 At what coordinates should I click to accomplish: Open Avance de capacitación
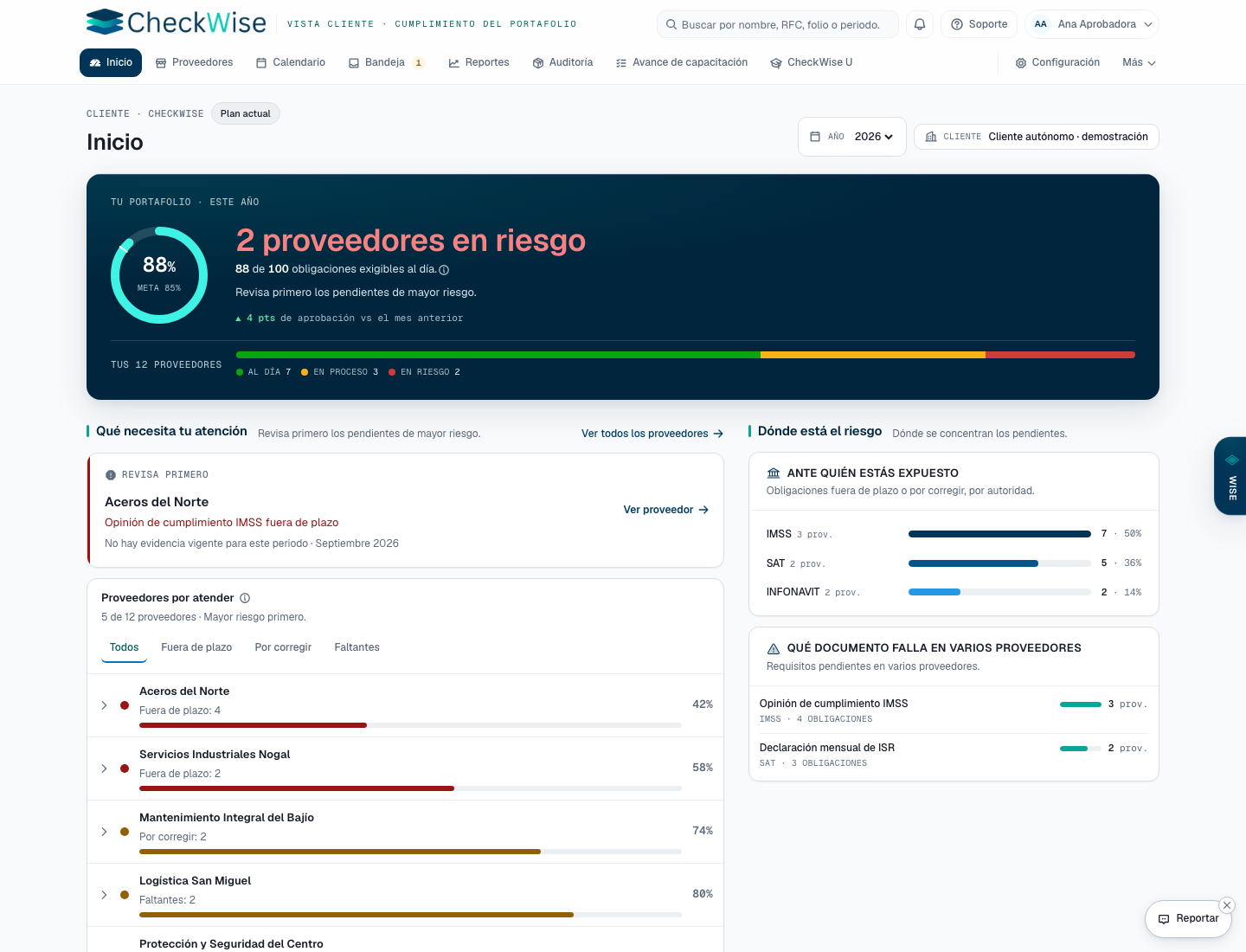pos(681,62)
